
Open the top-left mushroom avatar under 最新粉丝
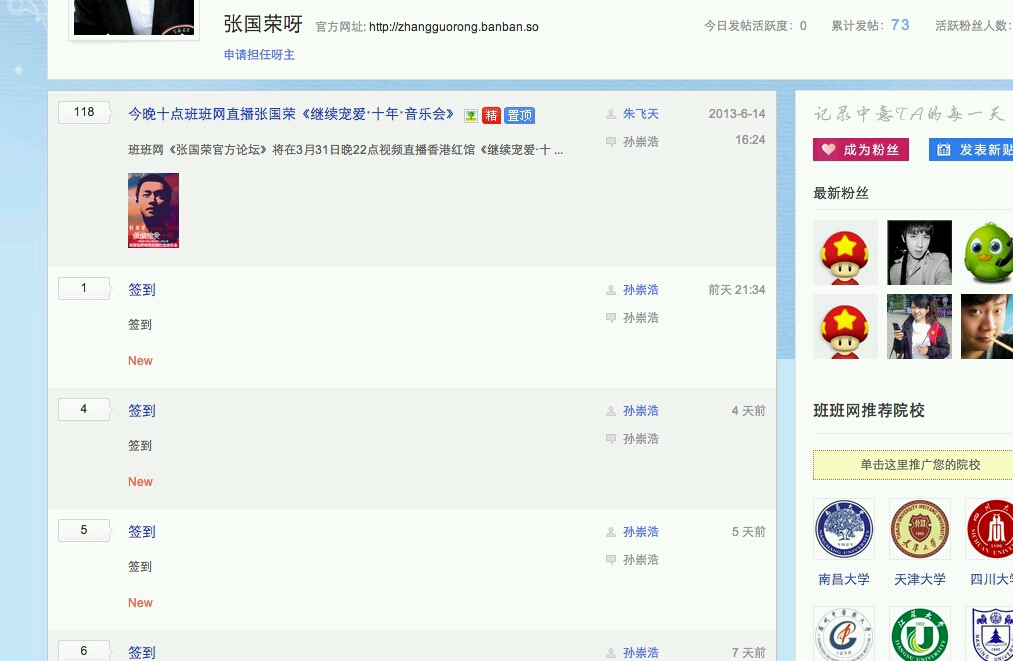point(845,253)
